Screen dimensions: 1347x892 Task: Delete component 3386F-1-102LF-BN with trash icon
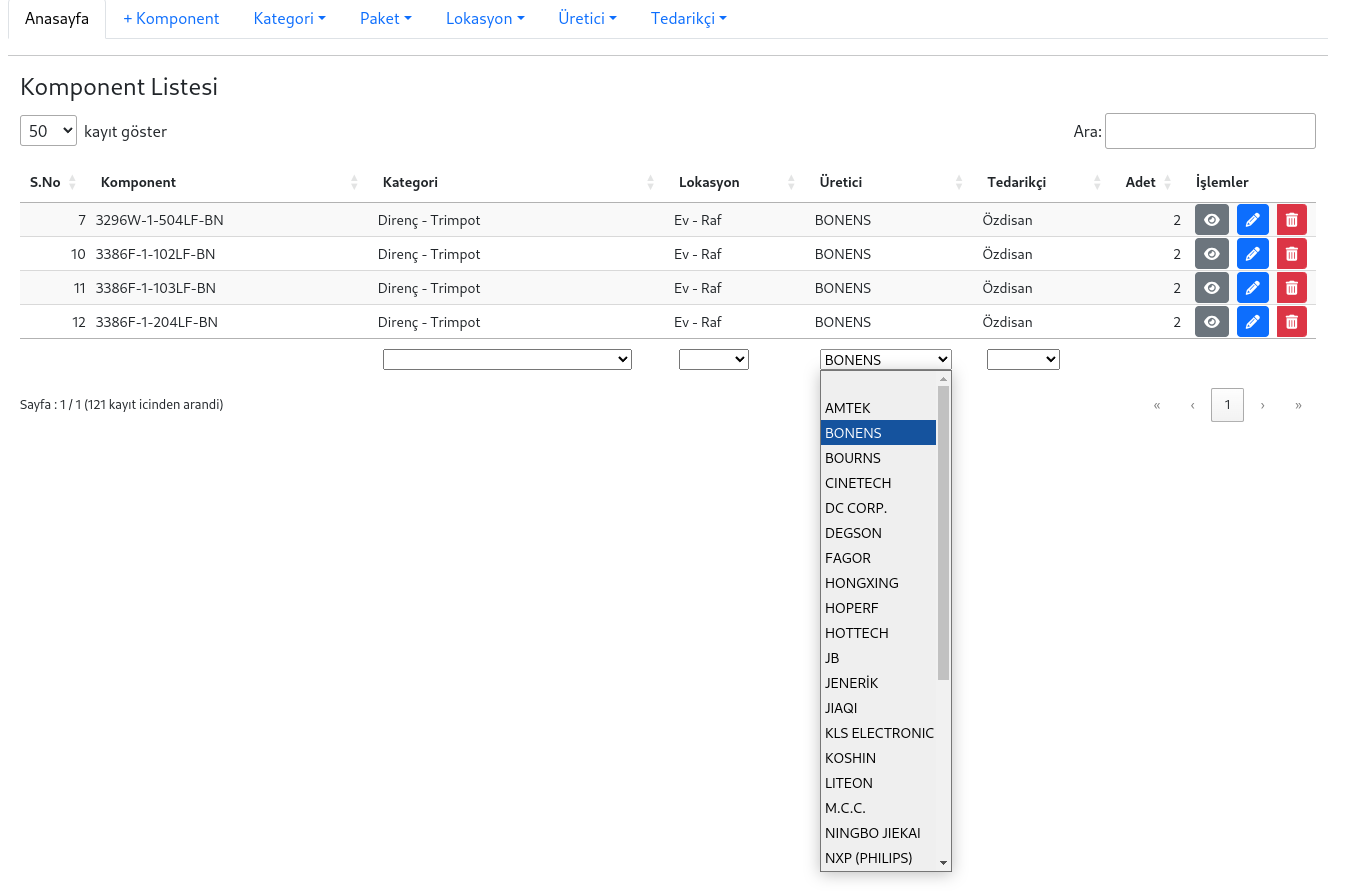(1291, 254)
